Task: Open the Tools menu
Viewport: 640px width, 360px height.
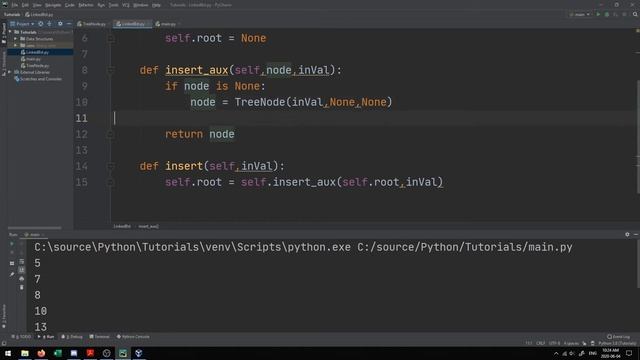Action: (113, 5)
